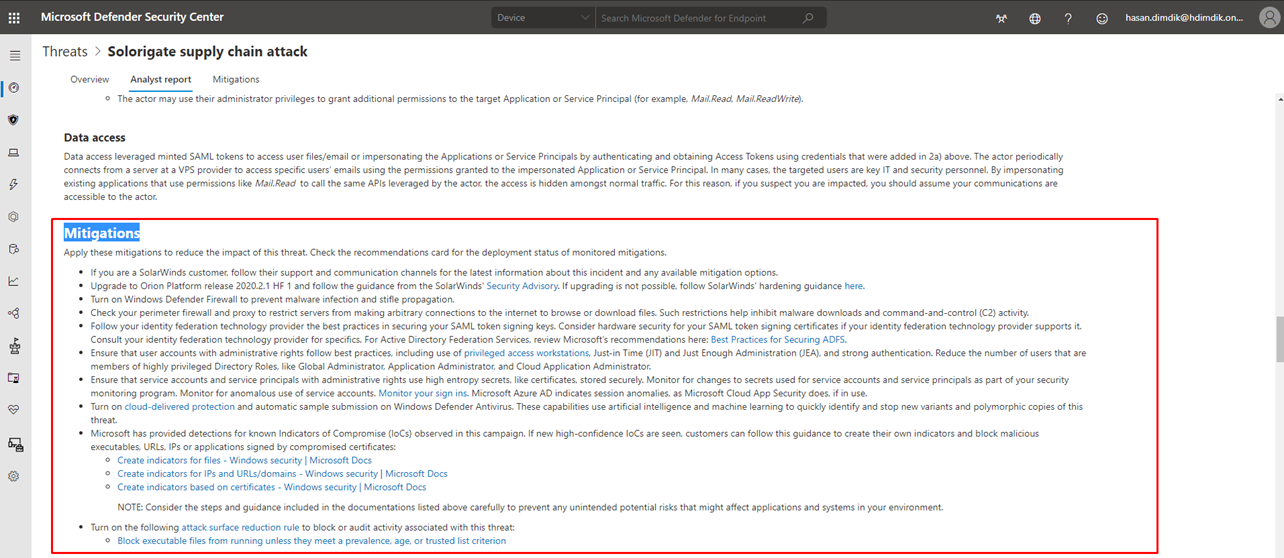Open Create indicators for files link
The width and height of the screenshot is (1284, 558).
244,460
